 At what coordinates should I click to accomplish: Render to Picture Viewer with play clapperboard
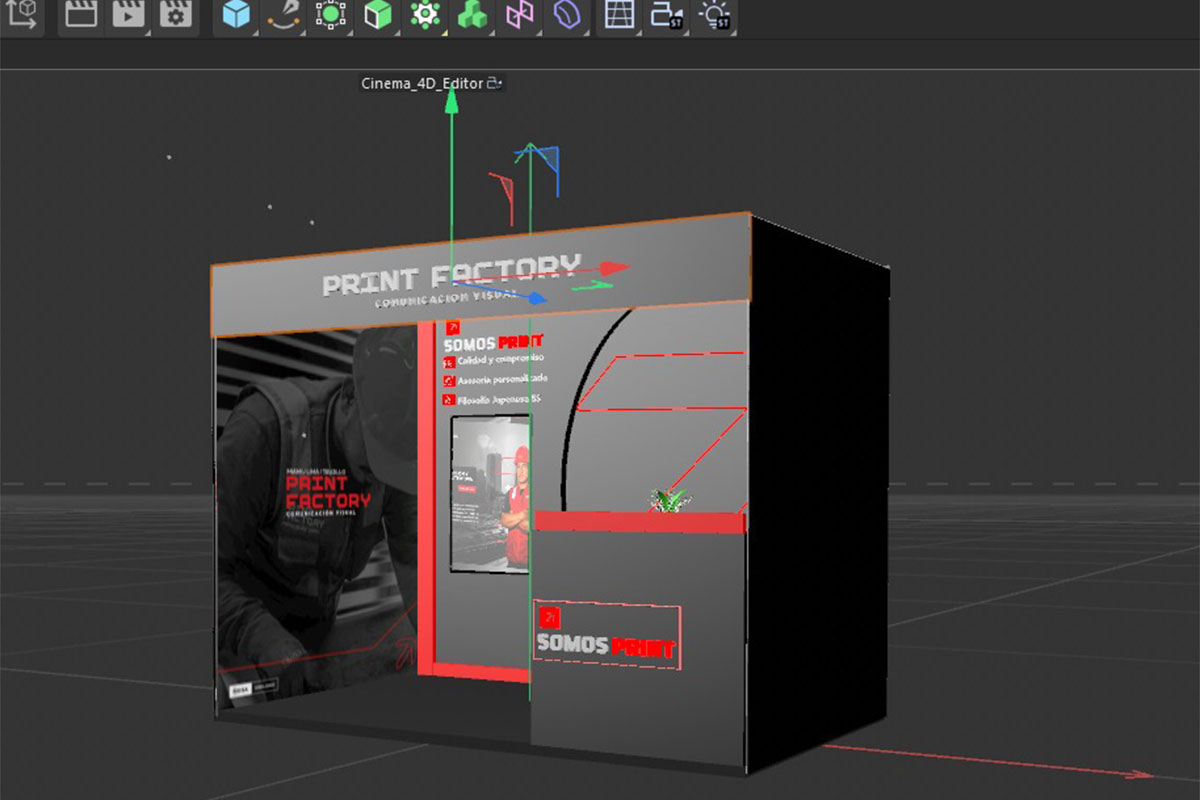(128, 15)
